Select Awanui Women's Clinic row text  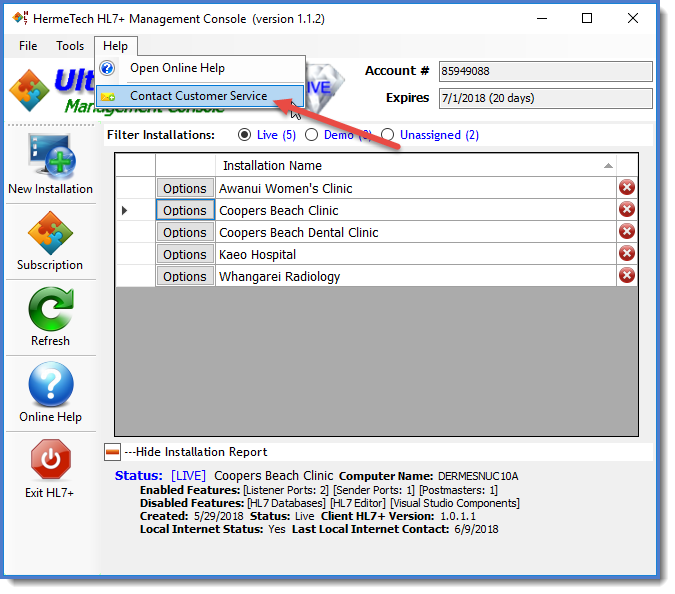click(x=286, y=189)
